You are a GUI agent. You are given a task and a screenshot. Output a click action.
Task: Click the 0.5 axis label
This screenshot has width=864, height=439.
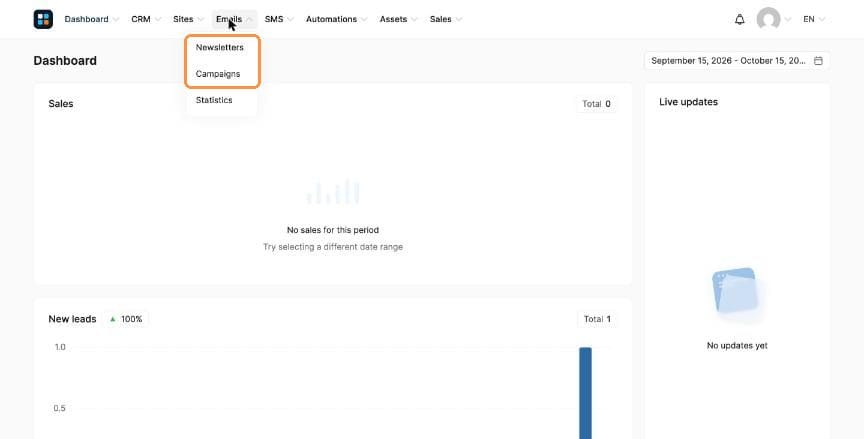click(60, 408)
